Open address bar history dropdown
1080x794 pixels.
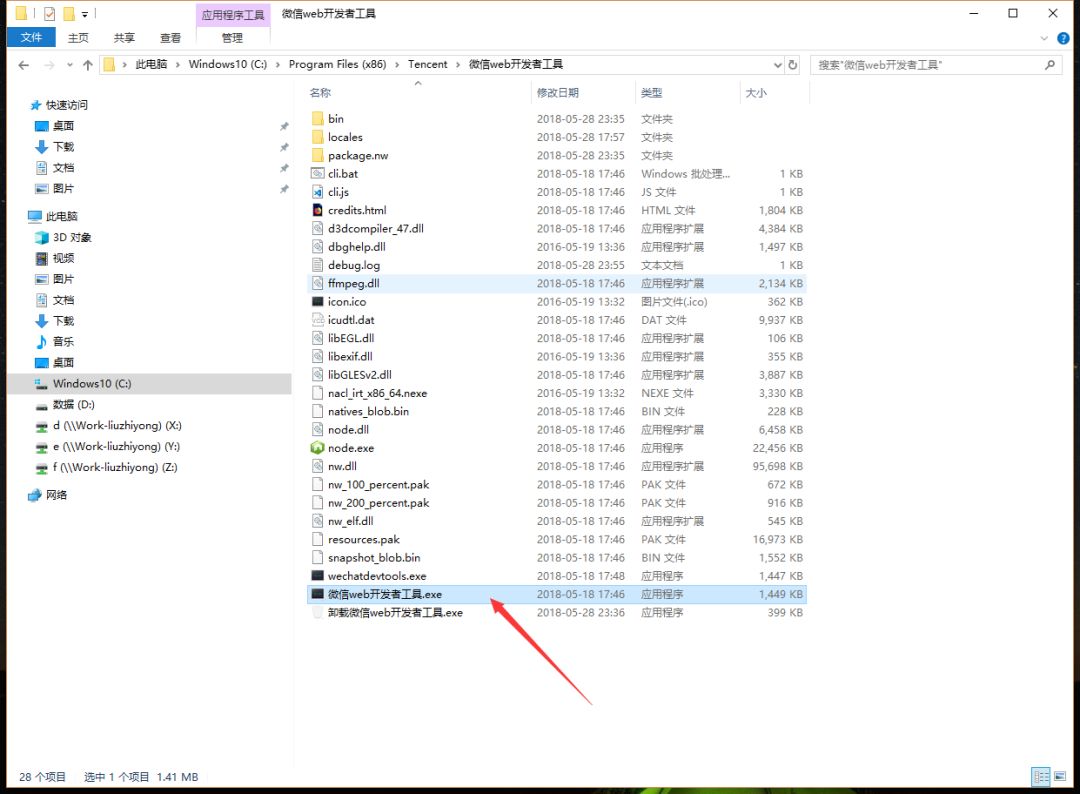click(778, 65)
